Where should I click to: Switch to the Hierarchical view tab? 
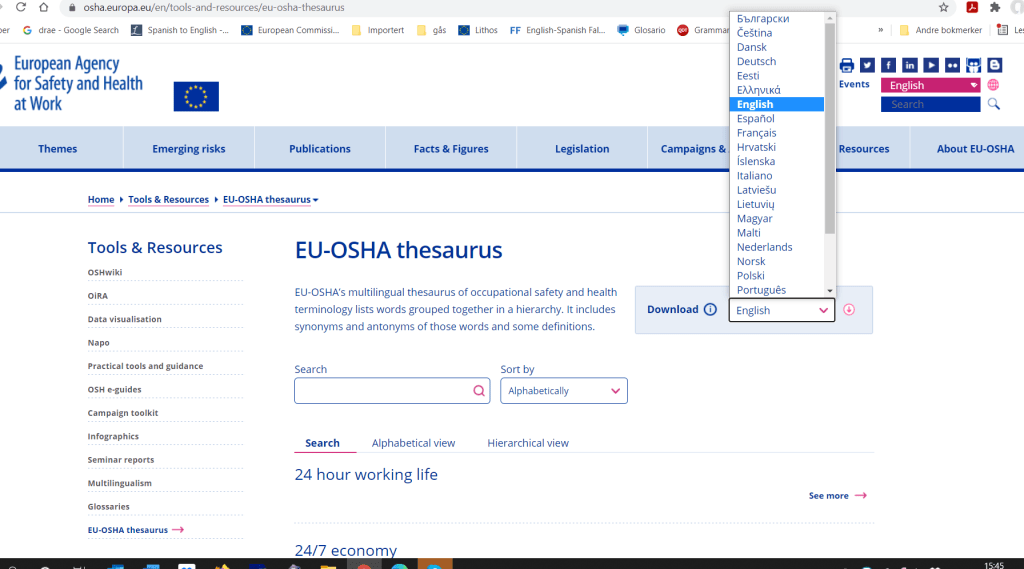527,443
